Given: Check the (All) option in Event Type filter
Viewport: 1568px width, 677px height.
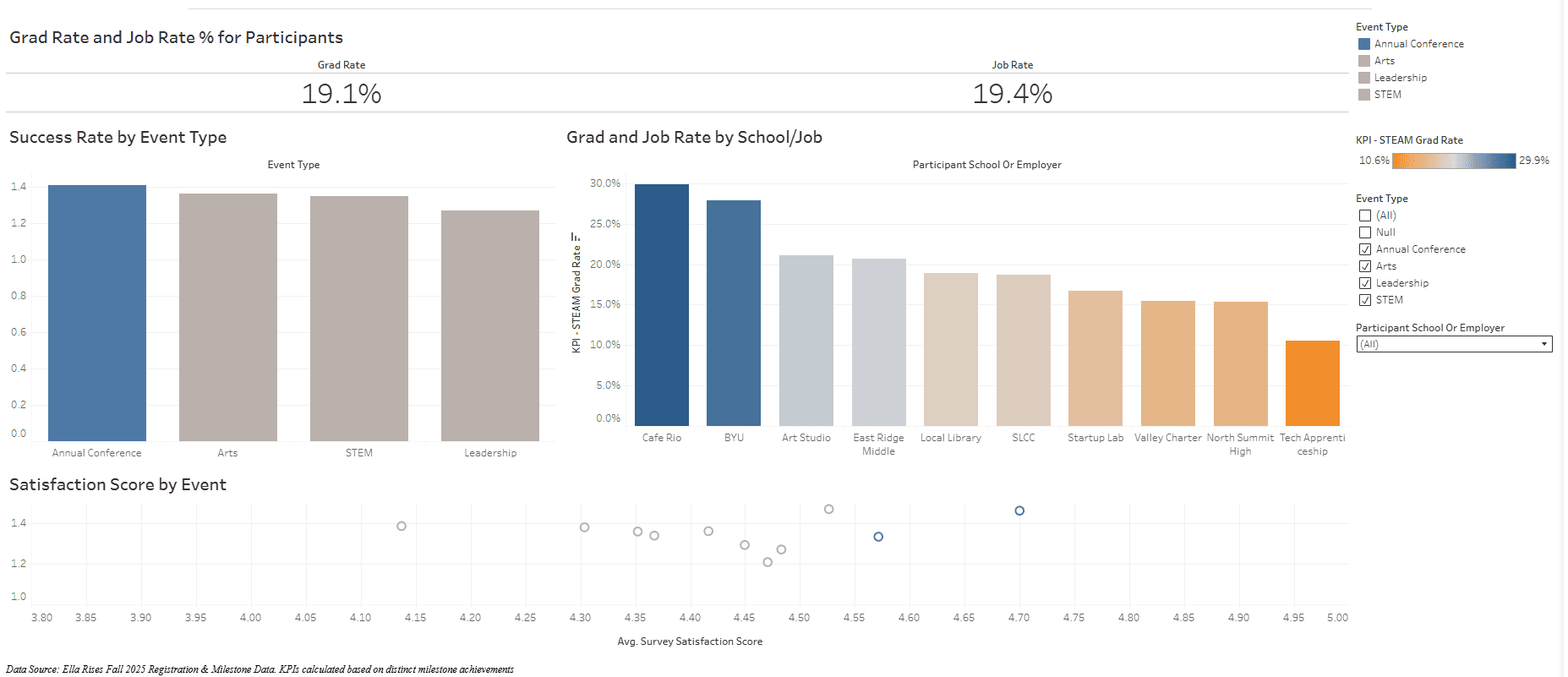Looking at the screenshot, I should tap(1364, 216).
